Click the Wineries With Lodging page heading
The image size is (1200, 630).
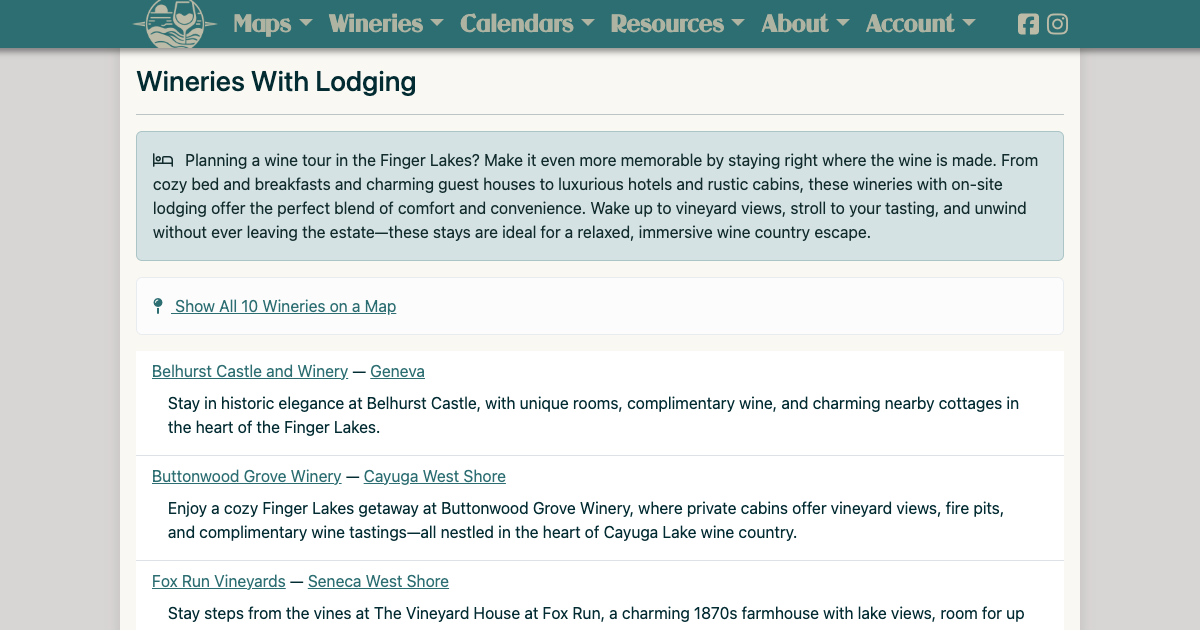pyautogui.click(x=276, y=81)
